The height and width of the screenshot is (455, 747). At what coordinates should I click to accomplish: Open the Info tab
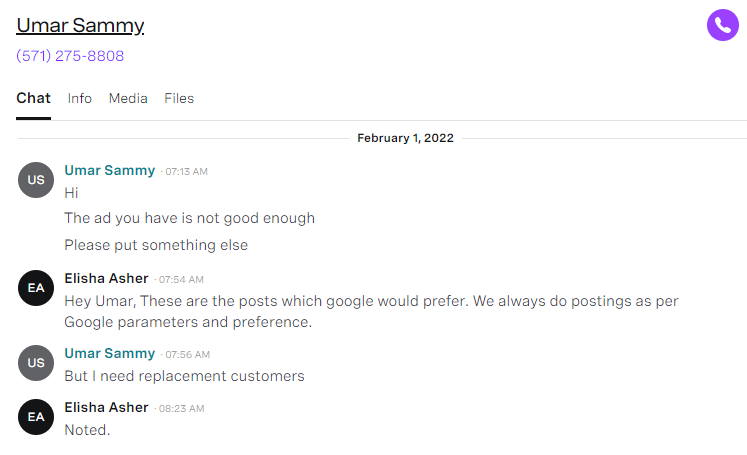80,98
